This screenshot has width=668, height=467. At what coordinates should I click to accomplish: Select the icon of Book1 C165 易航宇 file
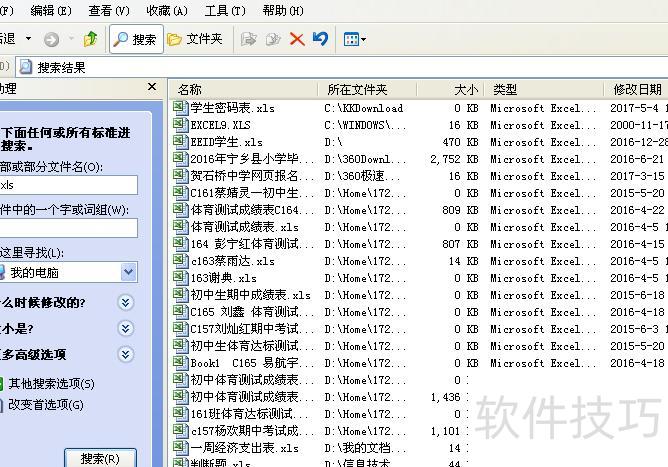click(x=181, y=363)
